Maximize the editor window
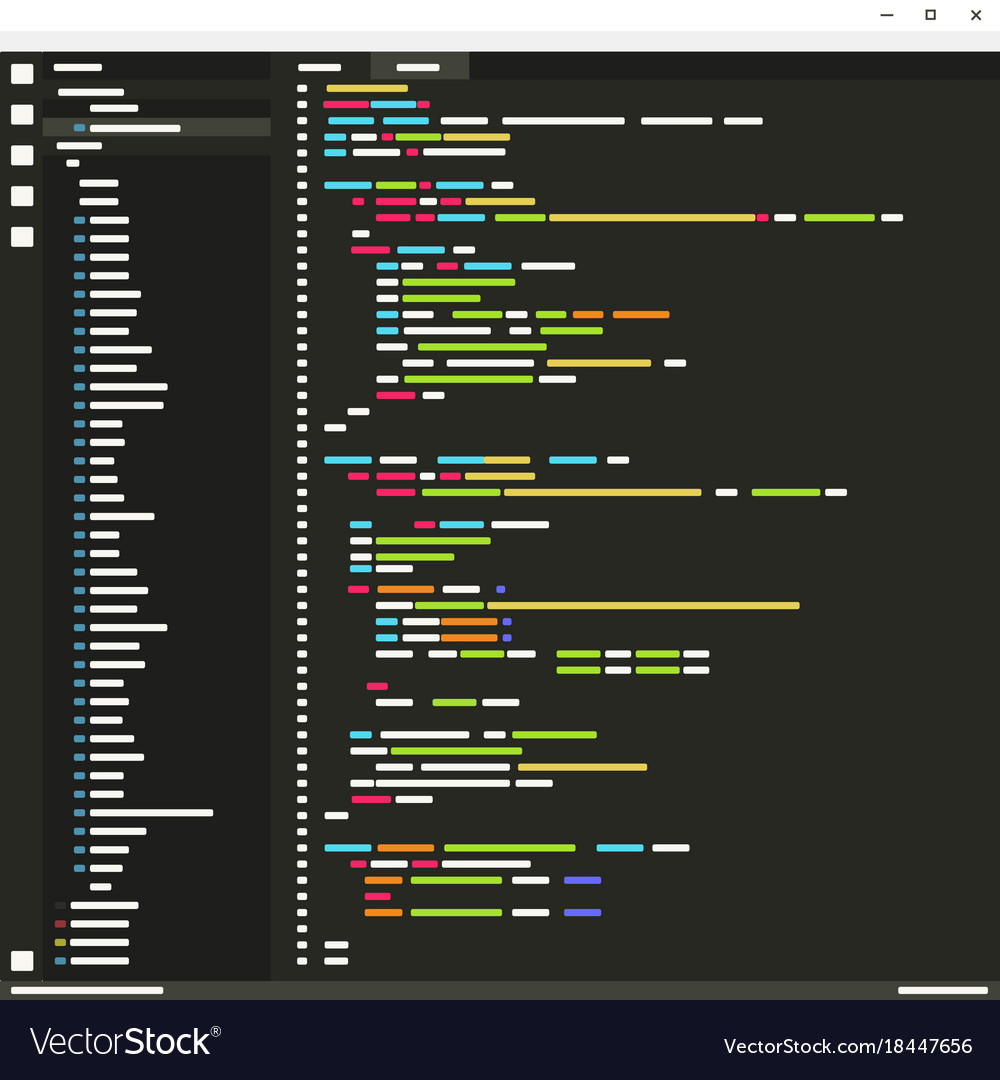1000x1080 pixels. pos(930,15)
